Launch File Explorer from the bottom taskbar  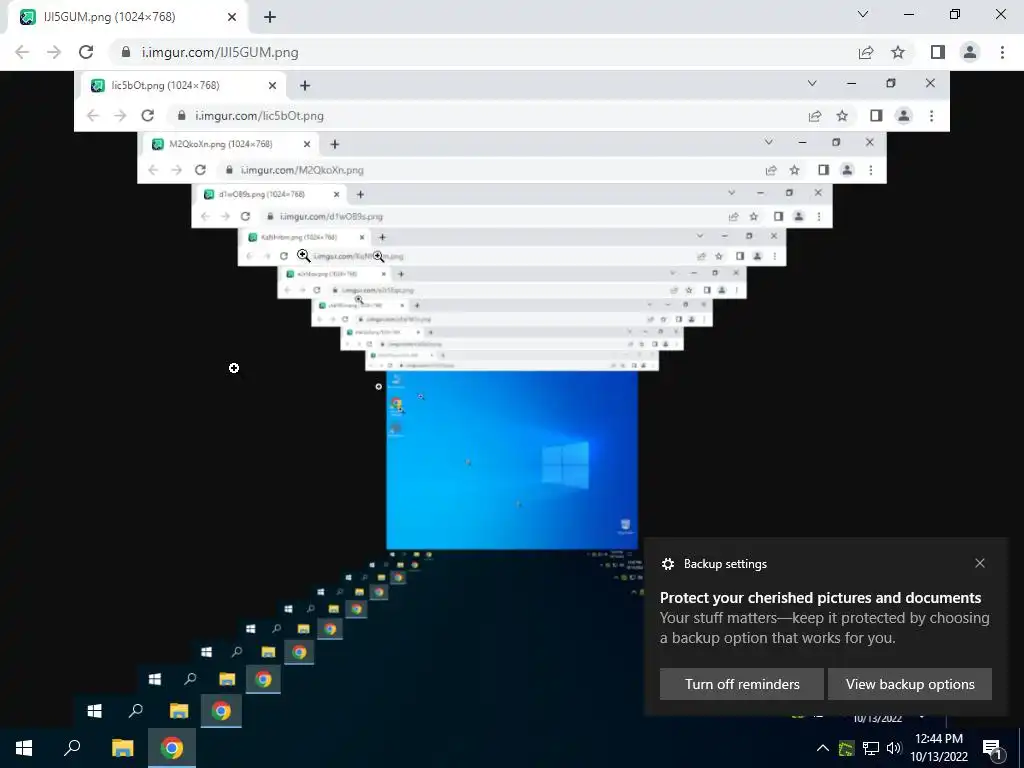click(122, 748)
